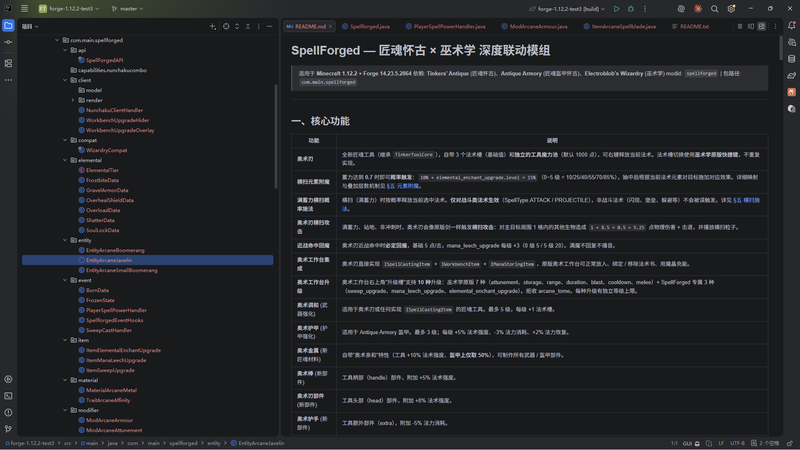The image size is (800, 450).
Task: Click the editor vertical scrollbar
Action: click(781, 48)
